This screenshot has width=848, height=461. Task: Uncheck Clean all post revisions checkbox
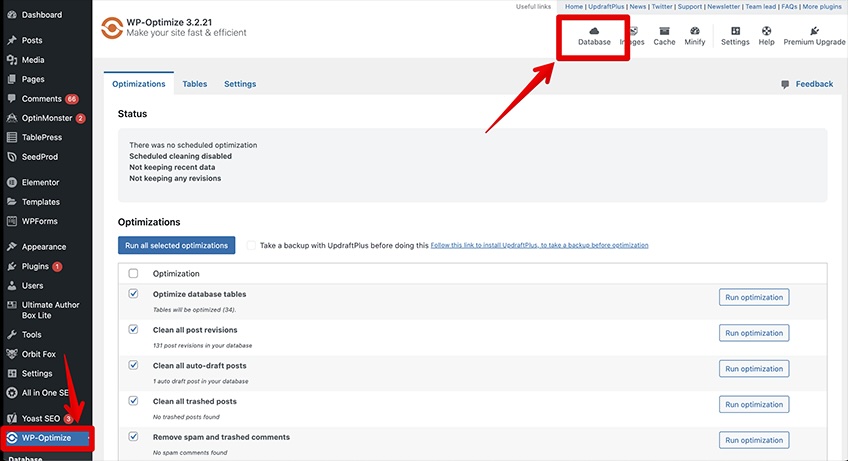(x=134, y=330)
